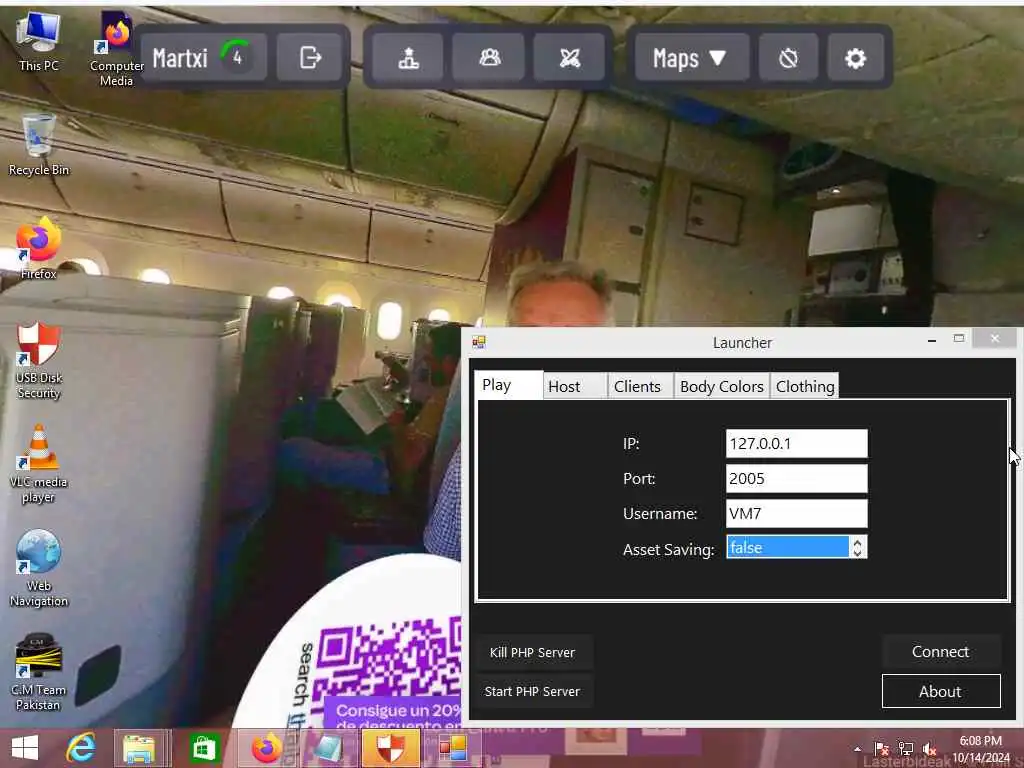Switch to Firefox in the taskbar
Image resolution: width=1024 pixels, height=768 pixels.
(267, 747)
